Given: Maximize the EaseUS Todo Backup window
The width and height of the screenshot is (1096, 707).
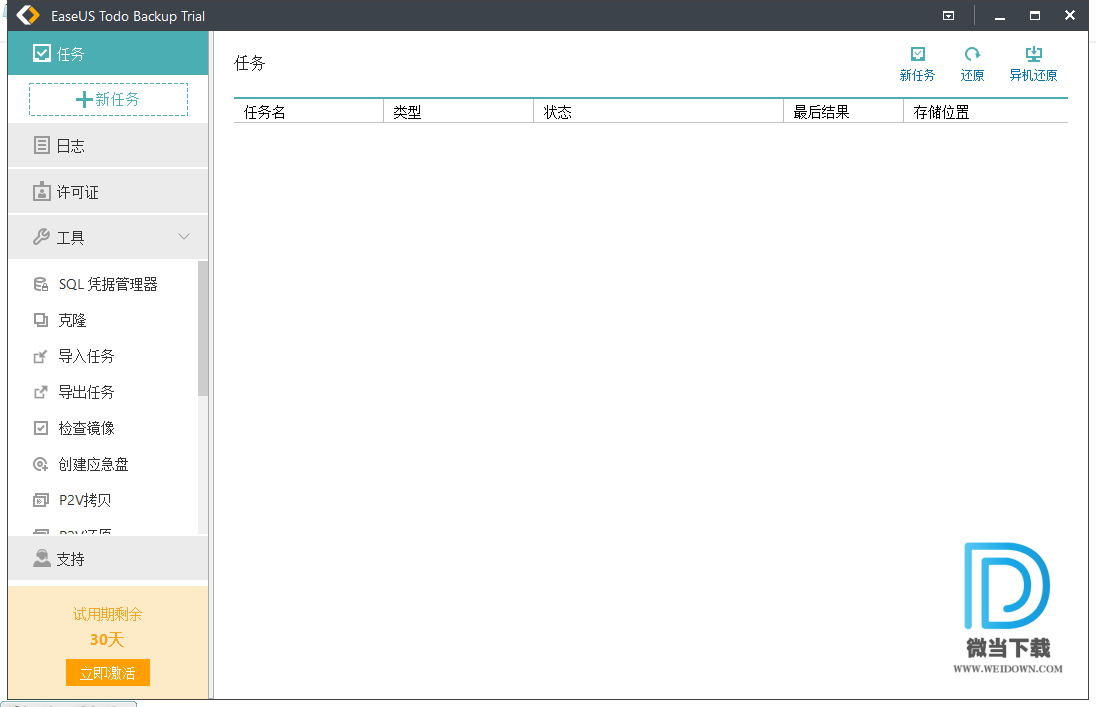Looking at the screenshot, I should coord(1035,15).
